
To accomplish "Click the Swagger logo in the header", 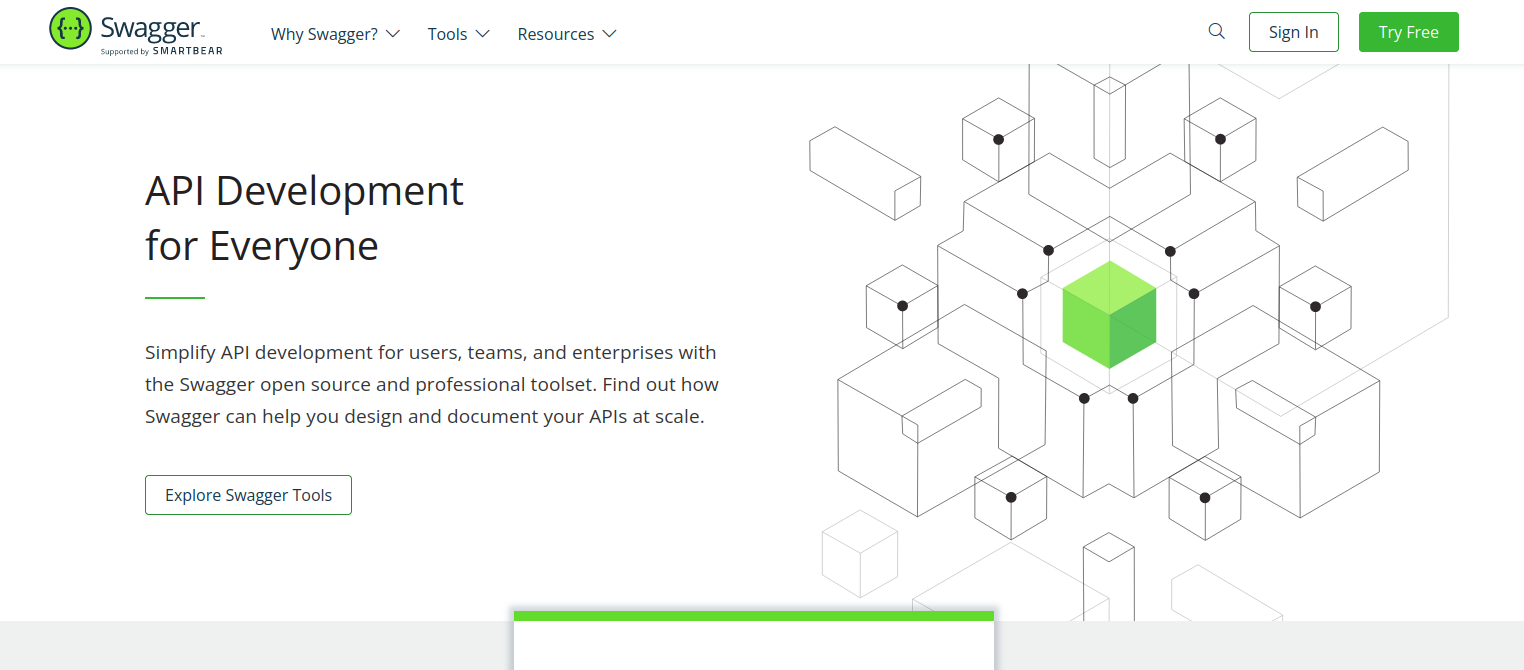I will (136, 32).
